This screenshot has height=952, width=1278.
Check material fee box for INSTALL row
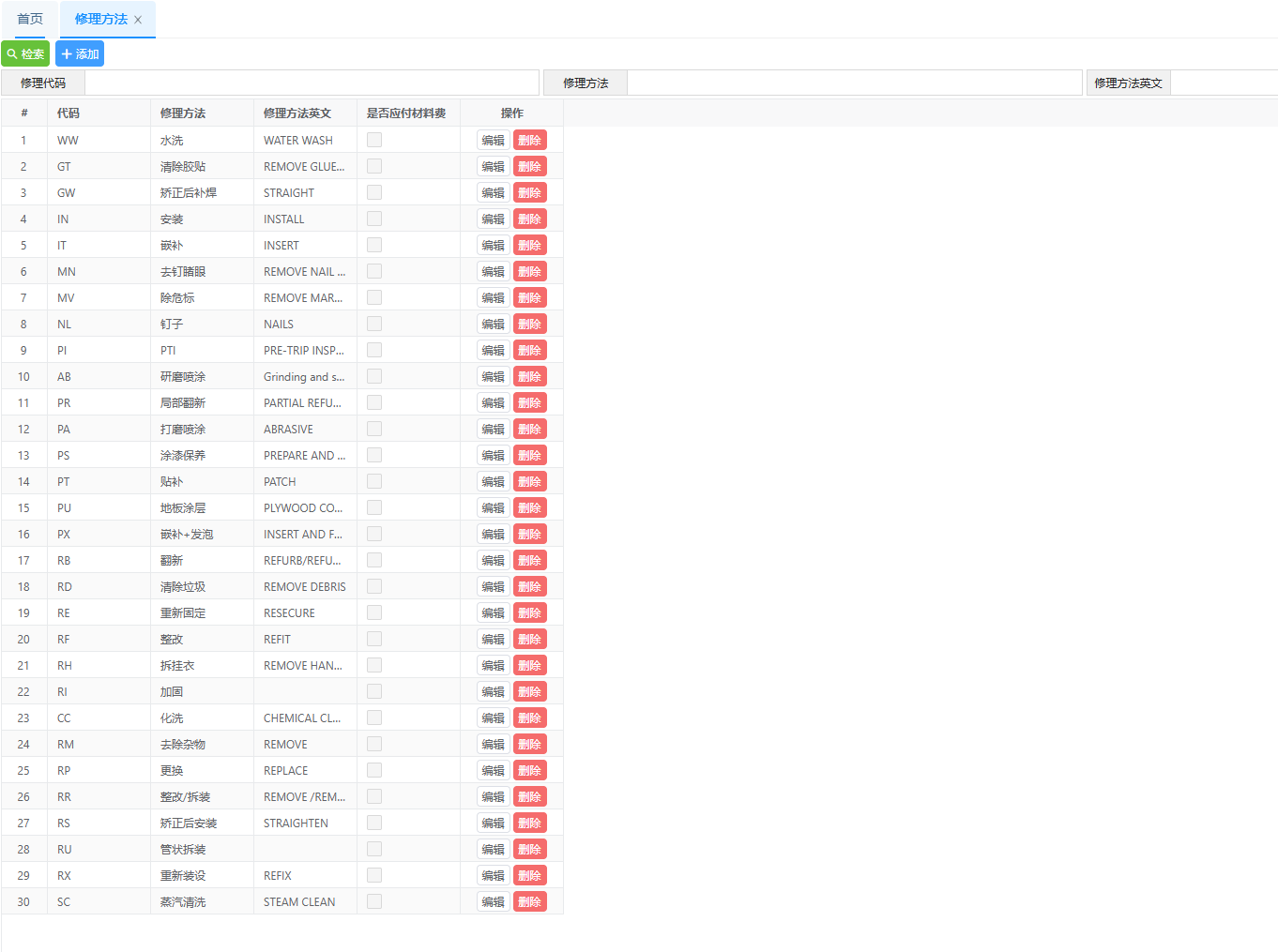click(374, 219)
